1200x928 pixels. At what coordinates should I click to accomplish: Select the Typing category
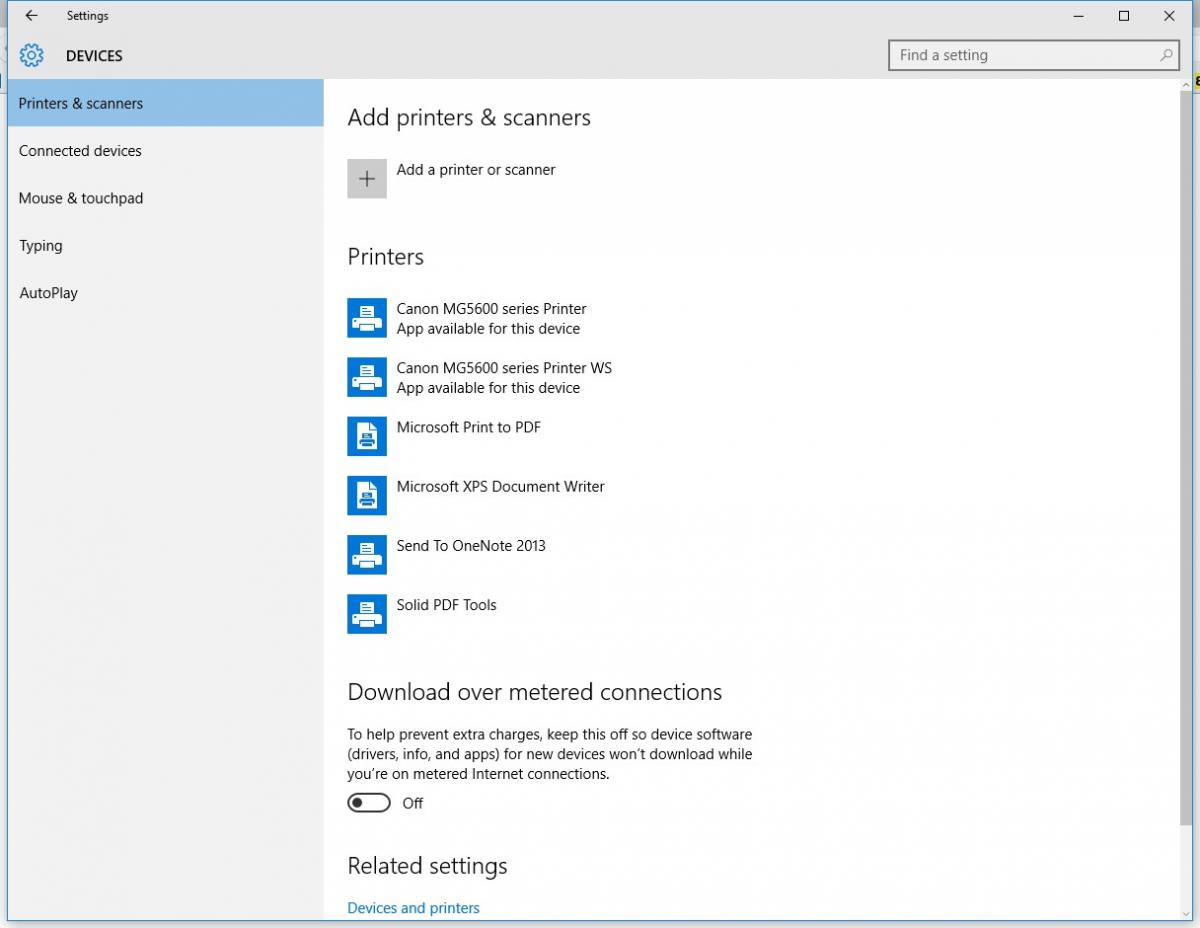(41, 246)
